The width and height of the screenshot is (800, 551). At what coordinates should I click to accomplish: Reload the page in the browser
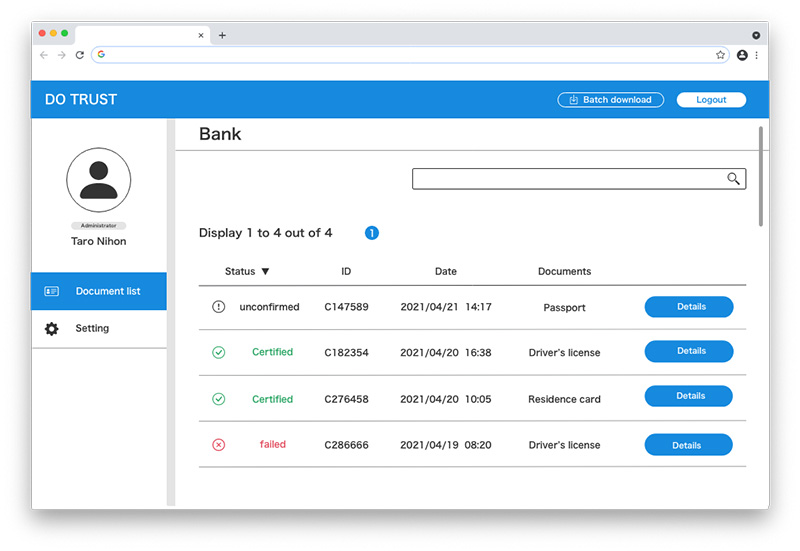(80, 55)
